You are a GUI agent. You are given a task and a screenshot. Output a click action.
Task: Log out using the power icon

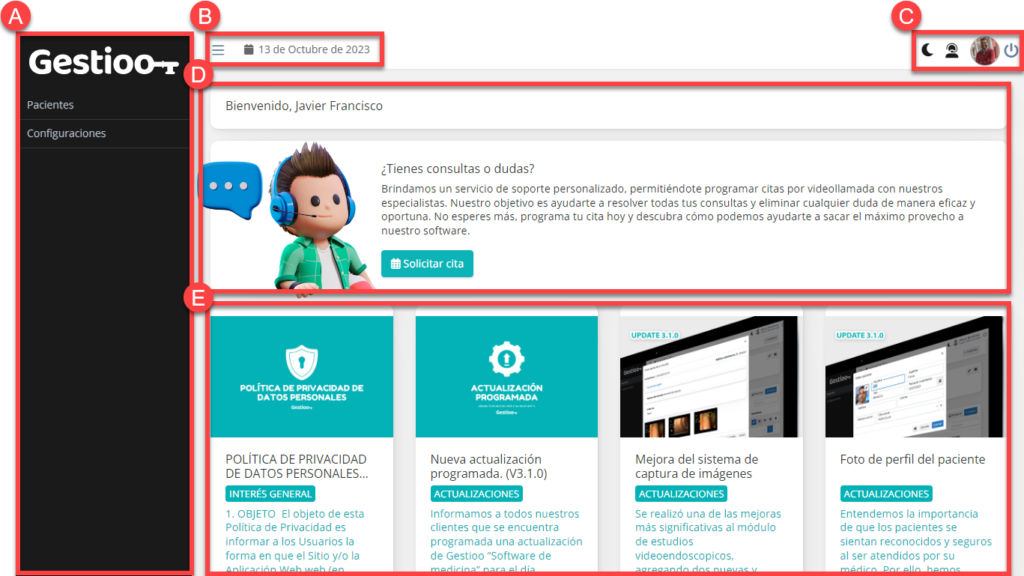[x=1011, y=51]
